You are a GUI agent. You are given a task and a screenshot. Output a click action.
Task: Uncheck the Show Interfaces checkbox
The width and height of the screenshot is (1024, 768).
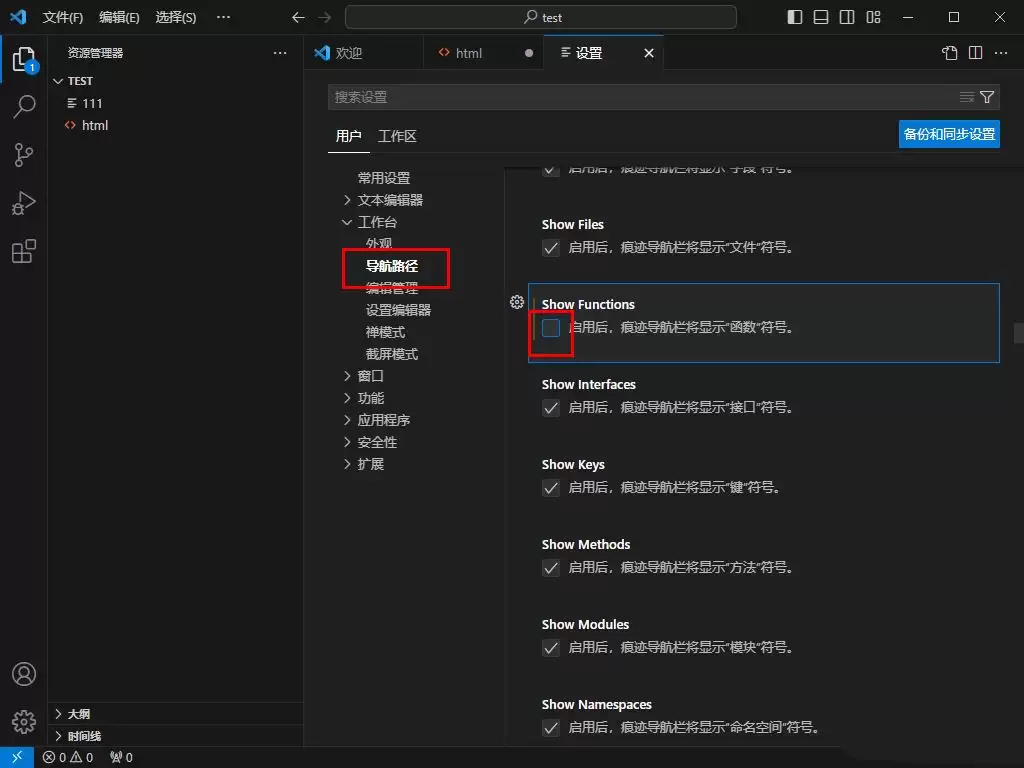551,407
